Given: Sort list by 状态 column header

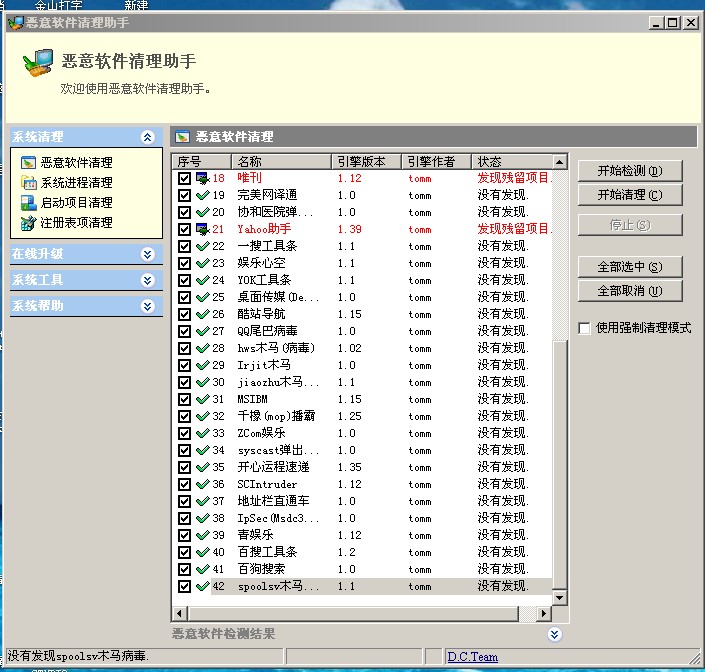Looking at the screenshot, I should (x=512, y=161).
